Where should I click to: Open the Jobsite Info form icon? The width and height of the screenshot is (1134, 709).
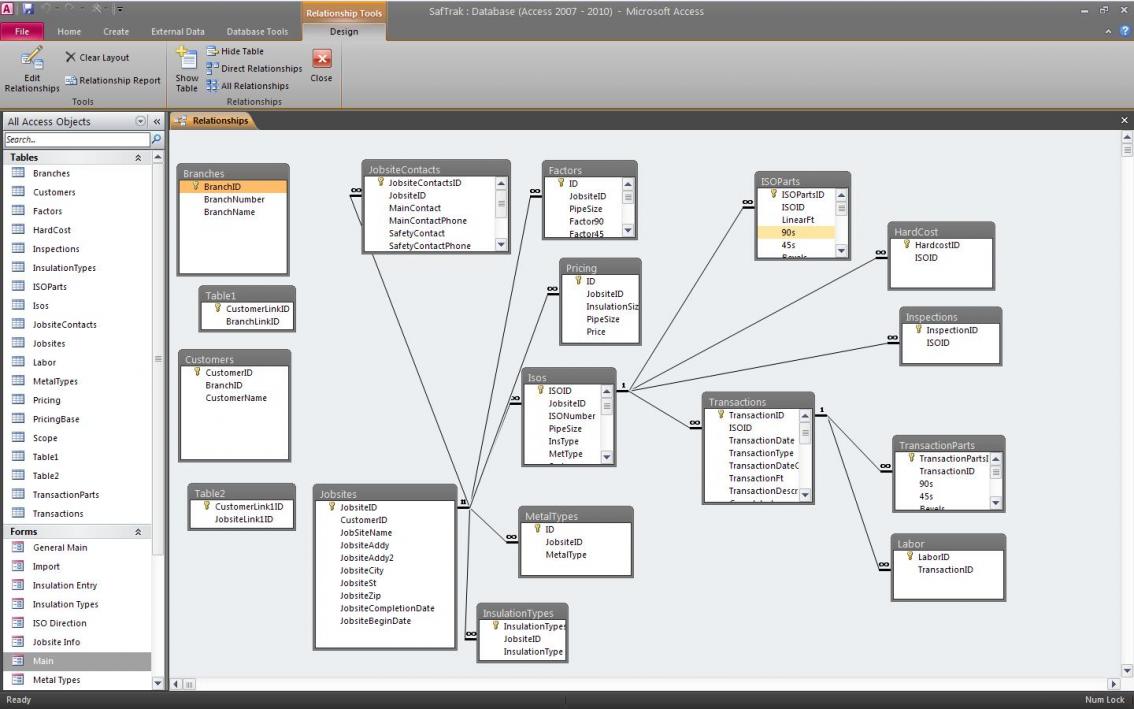tap(18, 641)
